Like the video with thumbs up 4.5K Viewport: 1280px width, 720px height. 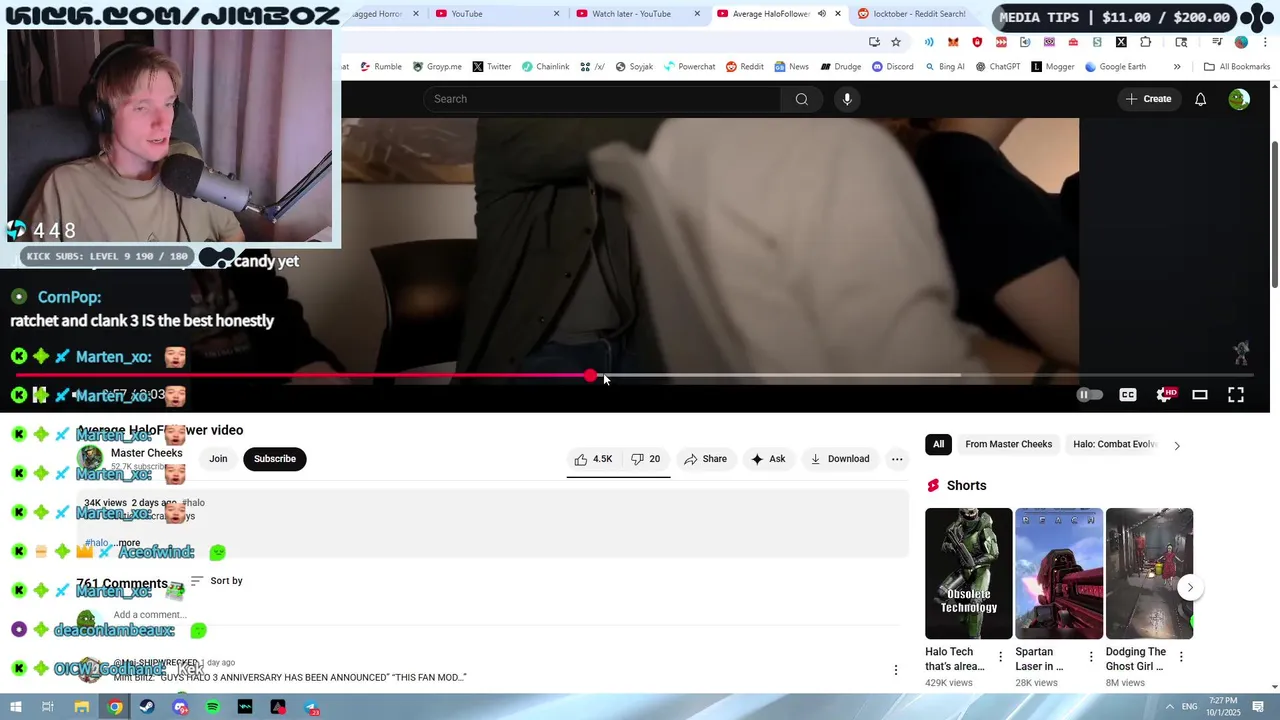593,459
